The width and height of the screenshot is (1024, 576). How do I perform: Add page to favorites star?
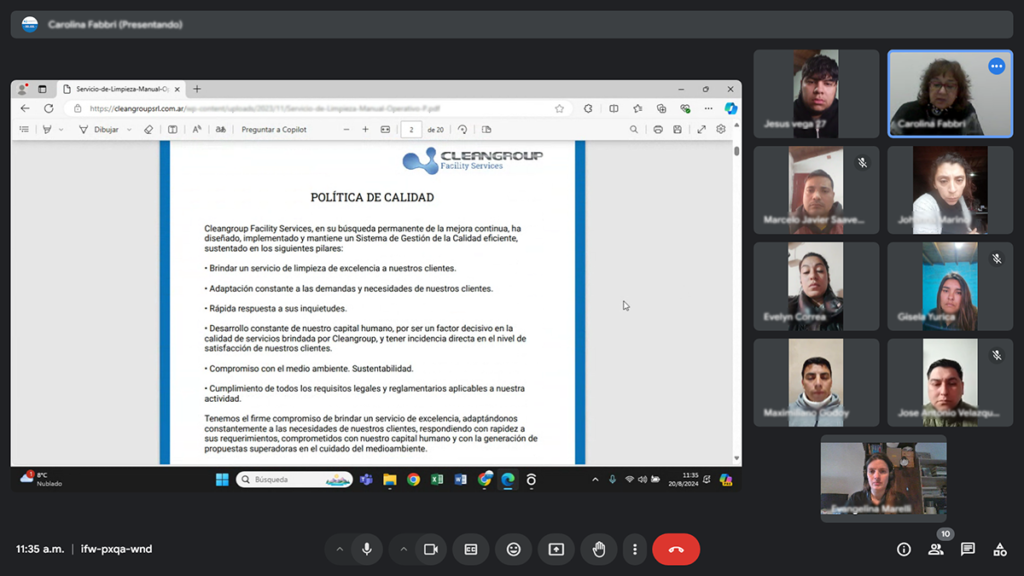tap(559, 108)
